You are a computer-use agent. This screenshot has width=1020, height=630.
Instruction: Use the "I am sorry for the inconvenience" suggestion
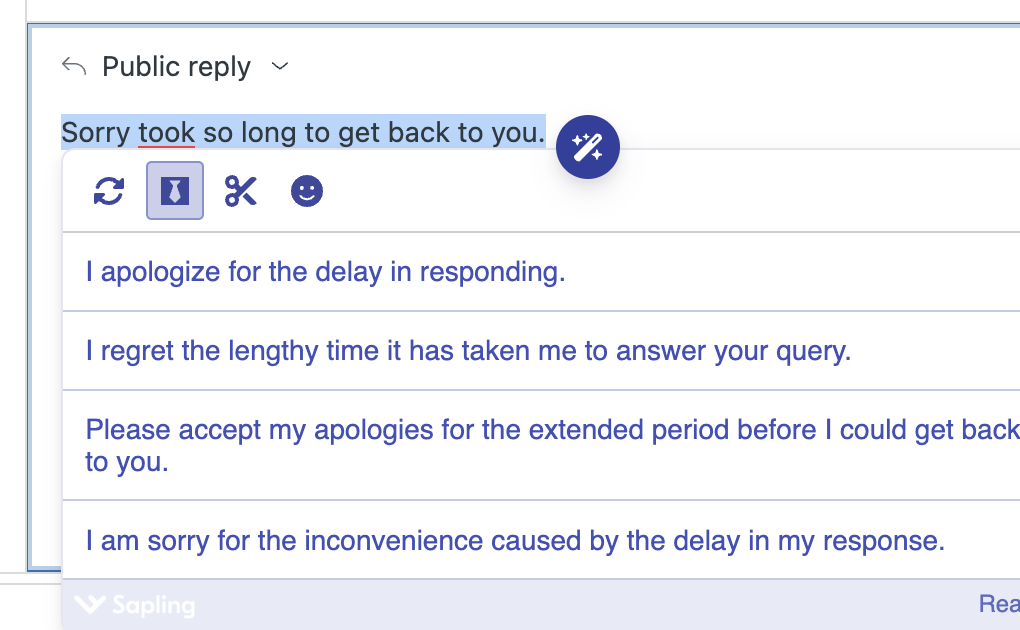coord(515,541)
